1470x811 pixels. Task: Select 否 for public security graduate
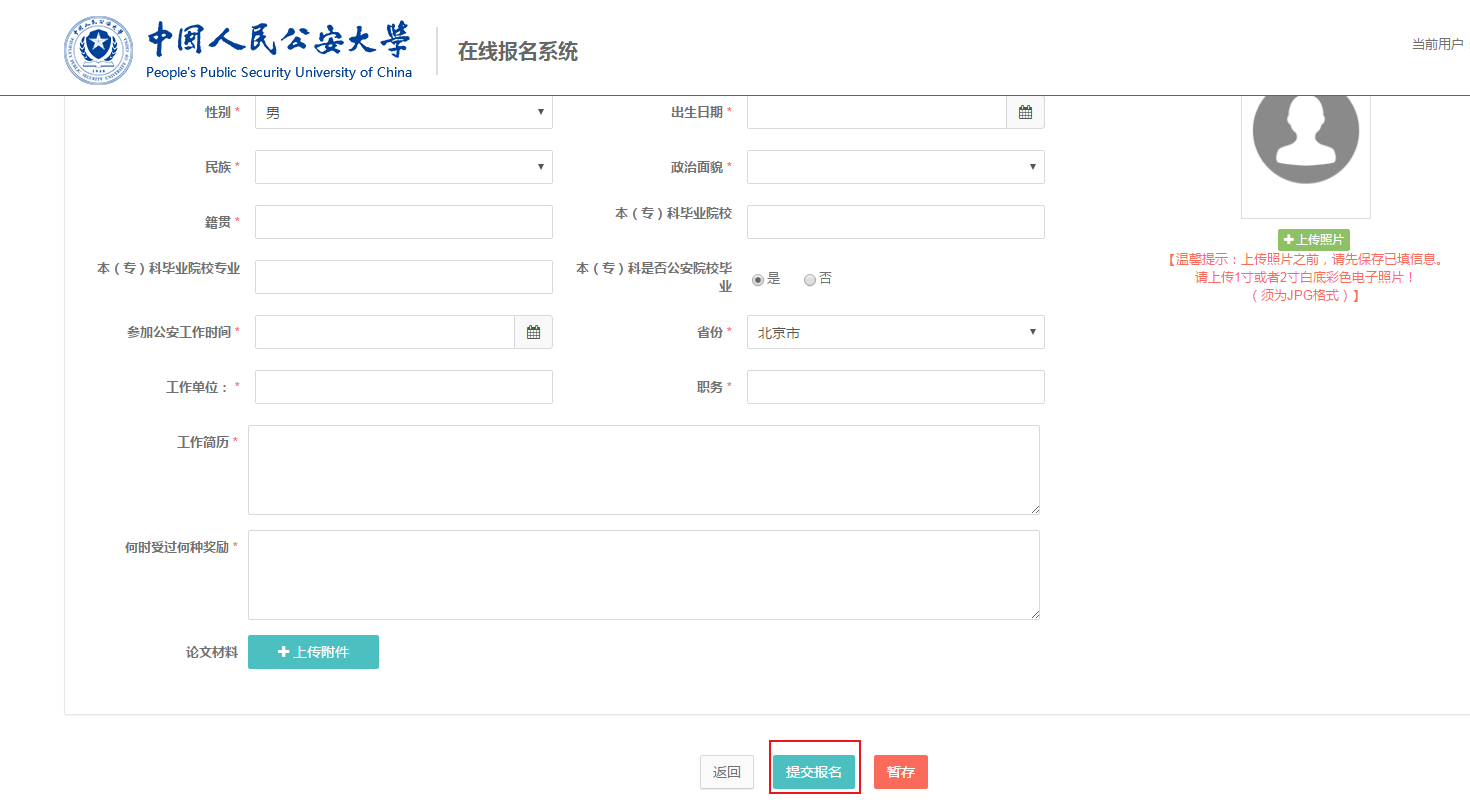click(x=810, y=280)
